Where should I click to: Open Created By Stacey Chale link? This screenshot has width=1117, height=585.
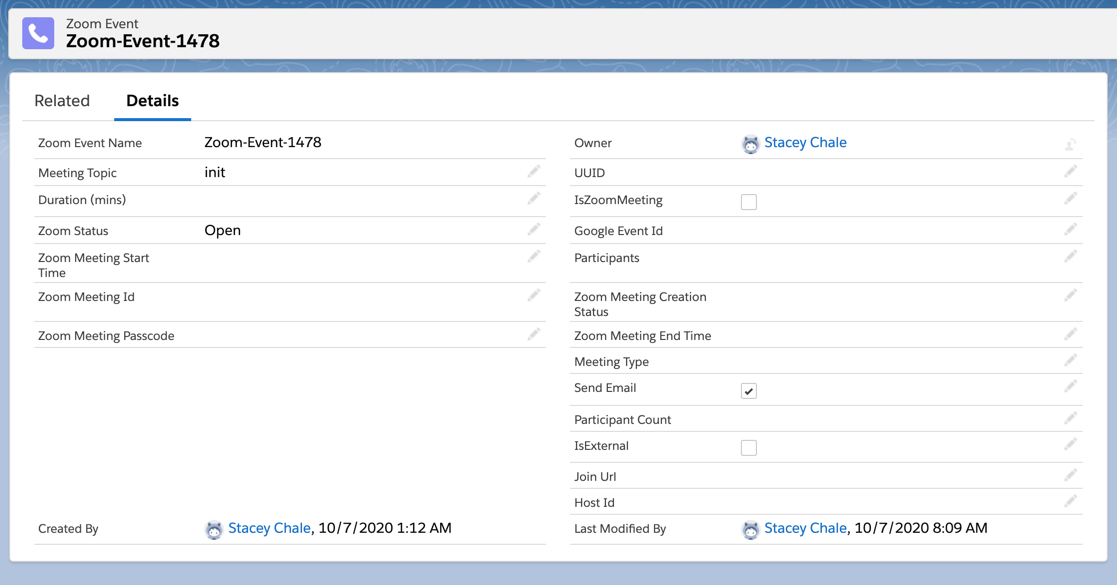click(269, 528)
